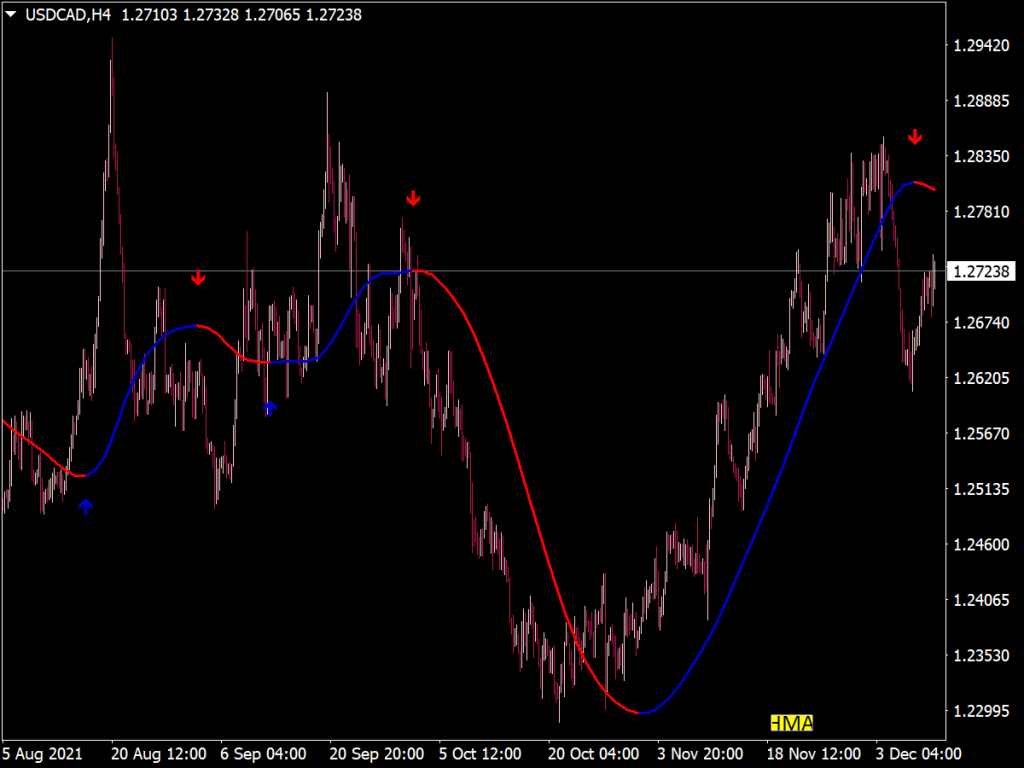Click the red sell arrow above 20 September peak
The height and width of the screenshot is (768, 1024).
point(413,199)
